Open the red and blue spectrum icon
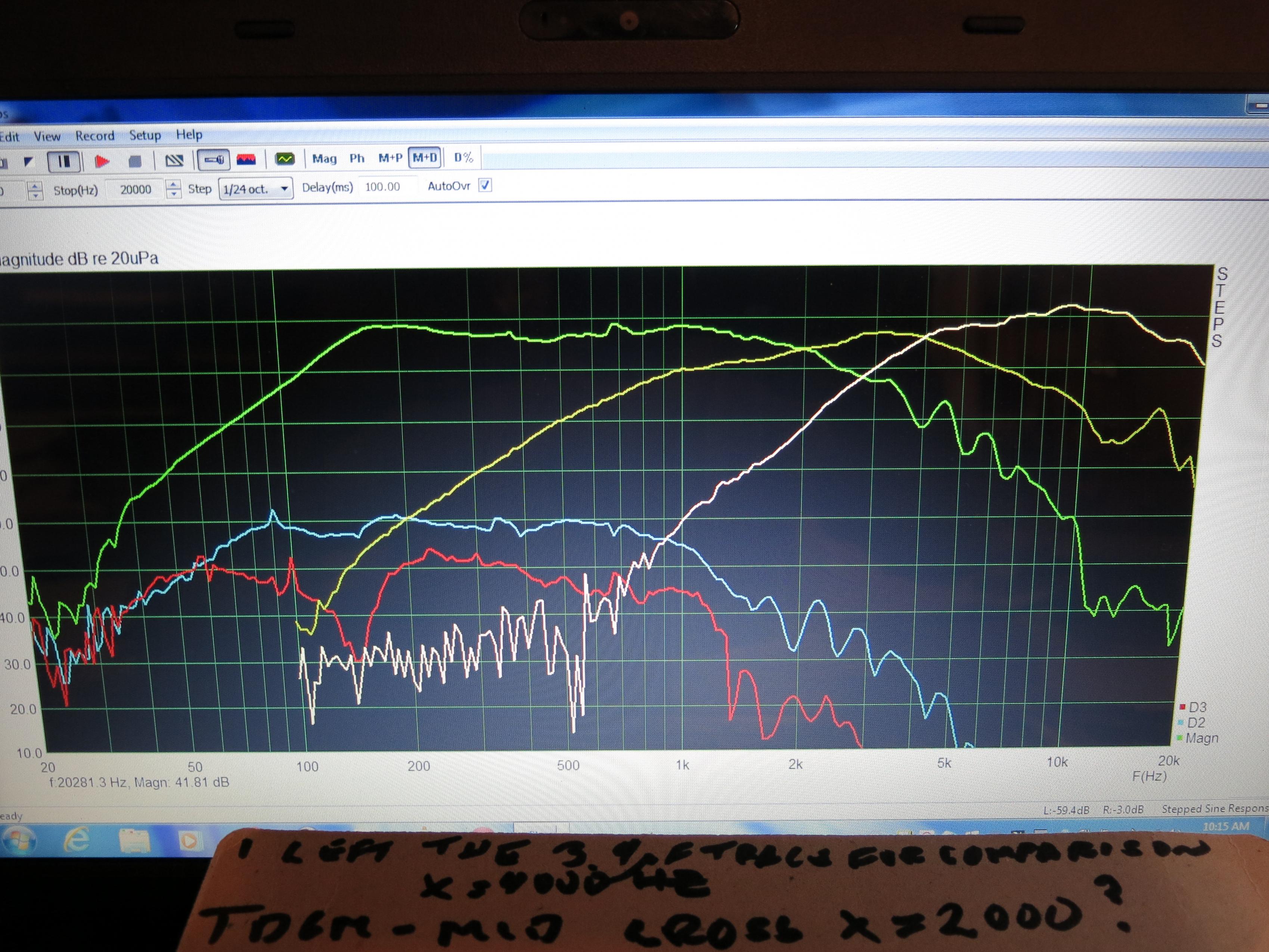Screen dimensions: 1269x952 click(246, 159)
